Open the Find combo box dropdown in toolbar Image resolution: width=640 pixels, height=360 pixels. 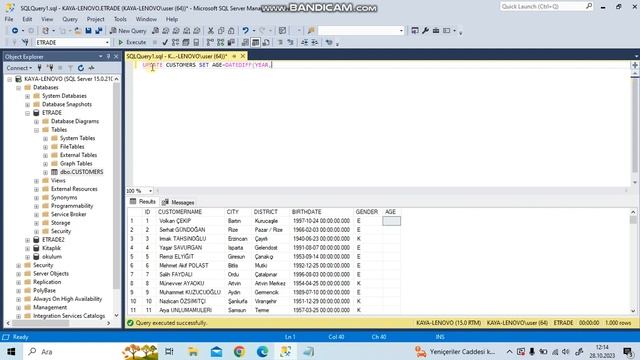[x=401, y=31]
